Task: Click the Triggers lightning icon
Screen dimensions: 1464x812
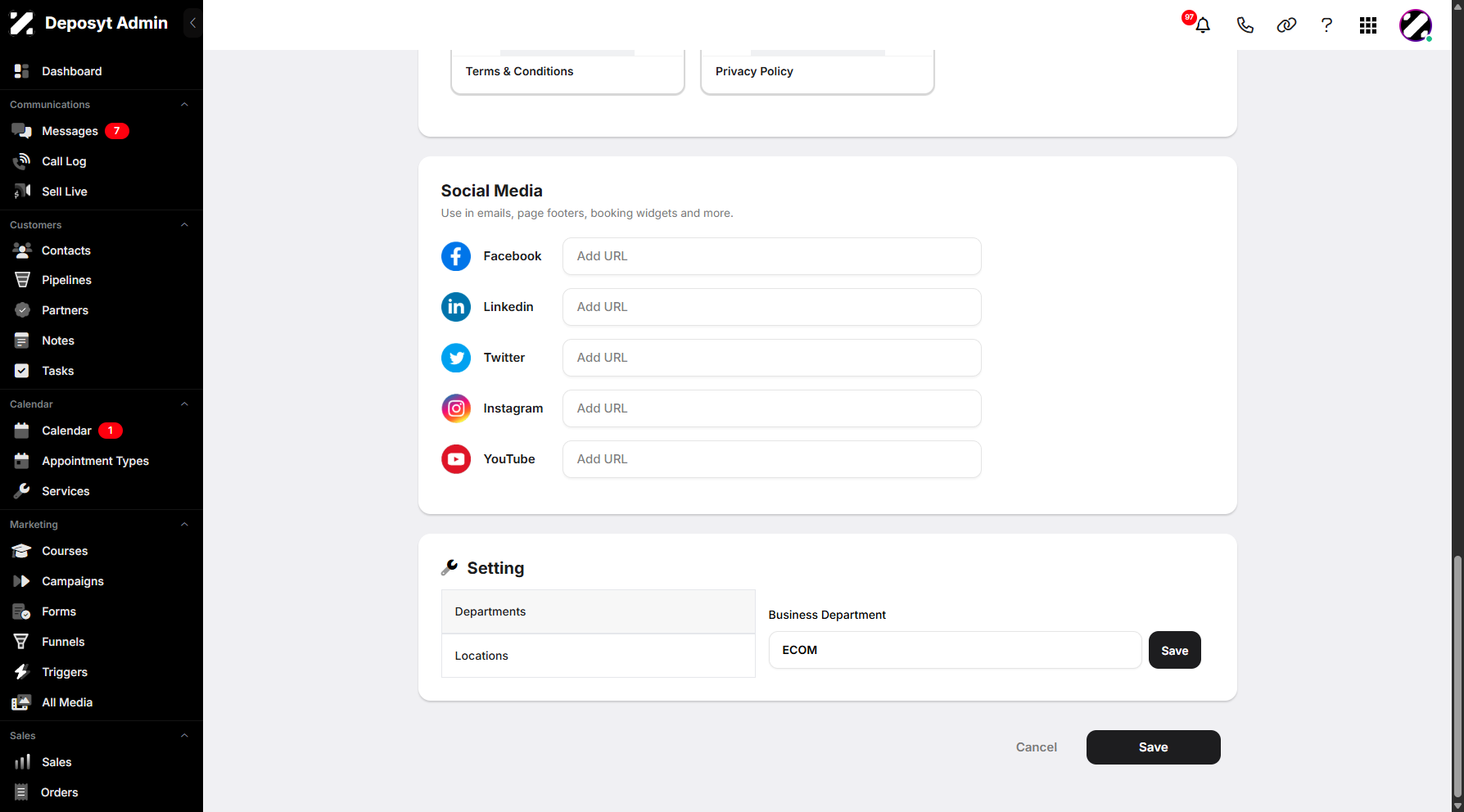Action: 22,672
